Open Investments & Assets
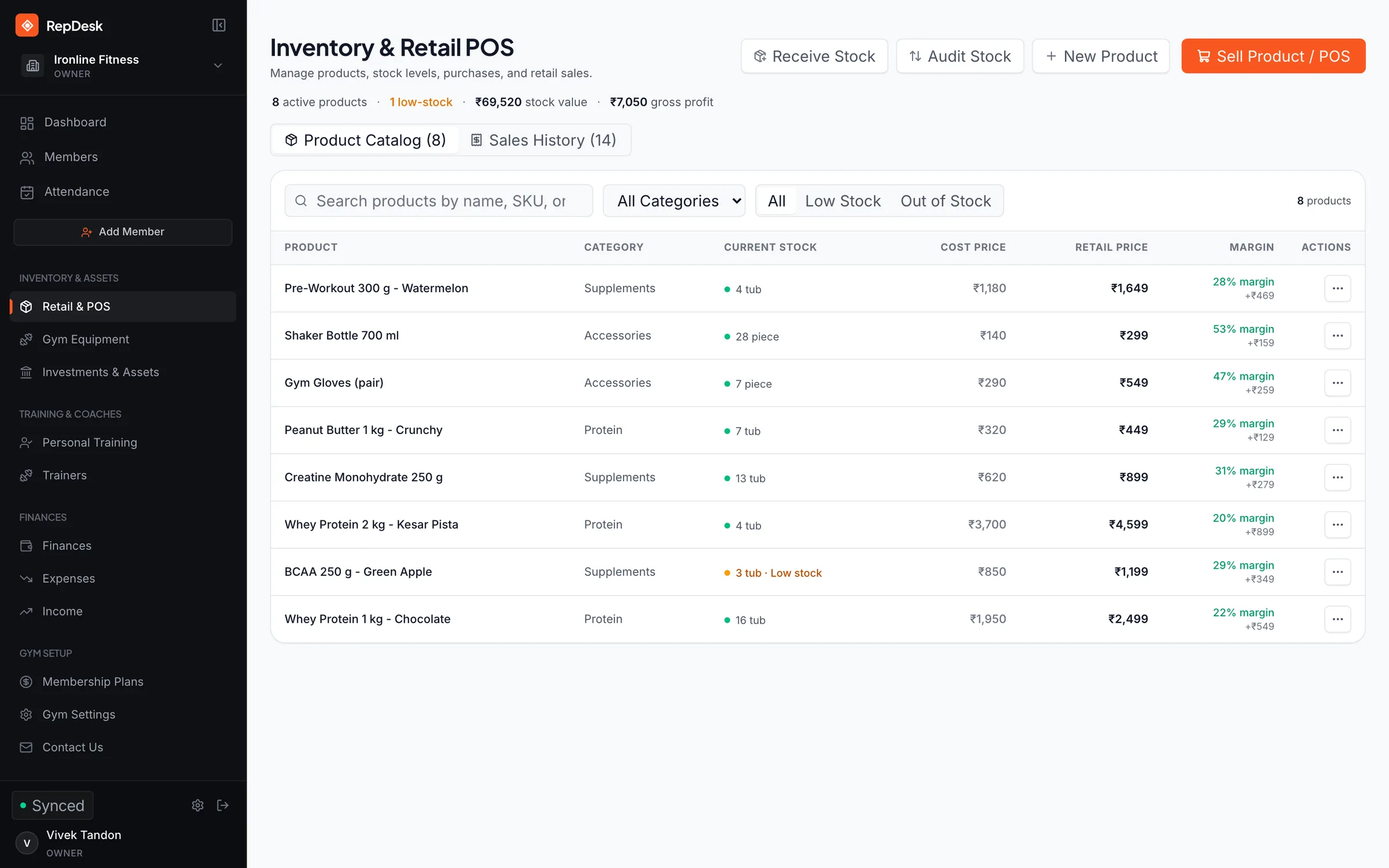This screenshot has width=1389, height=868. tap(123, 372)
